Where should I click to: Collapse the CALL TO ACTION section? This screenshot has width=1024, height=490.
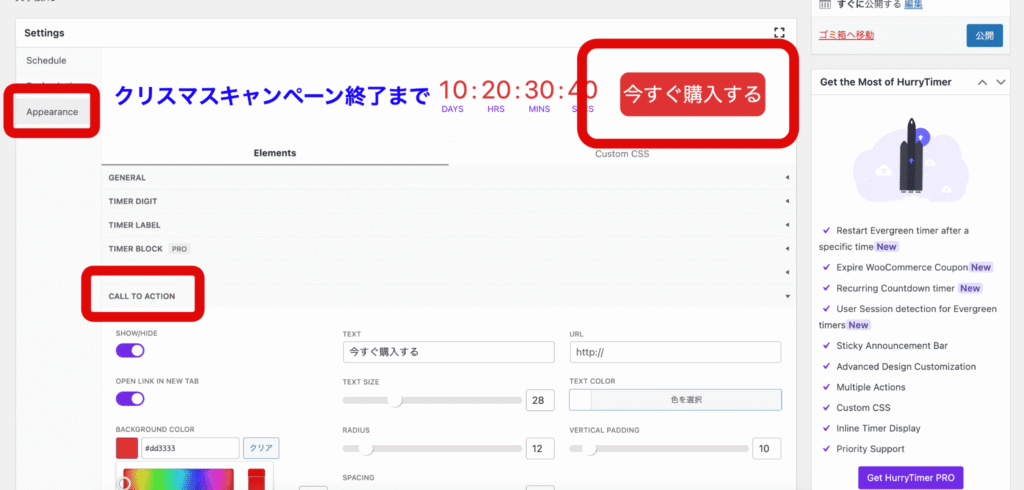[x=449, y=296]
